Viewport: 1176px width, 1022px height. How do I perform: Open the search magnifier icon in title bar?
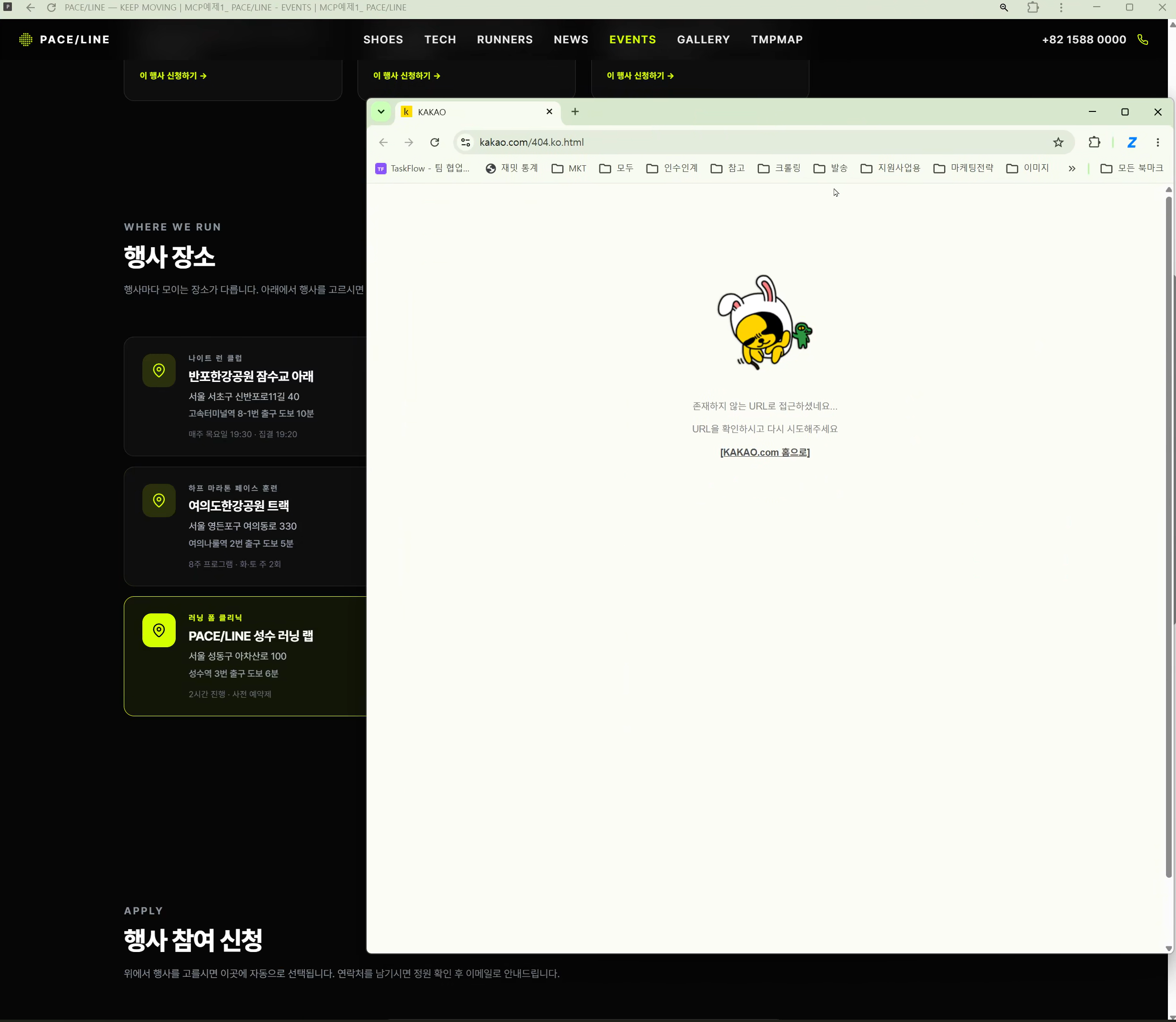click(x=1004, y=8)
